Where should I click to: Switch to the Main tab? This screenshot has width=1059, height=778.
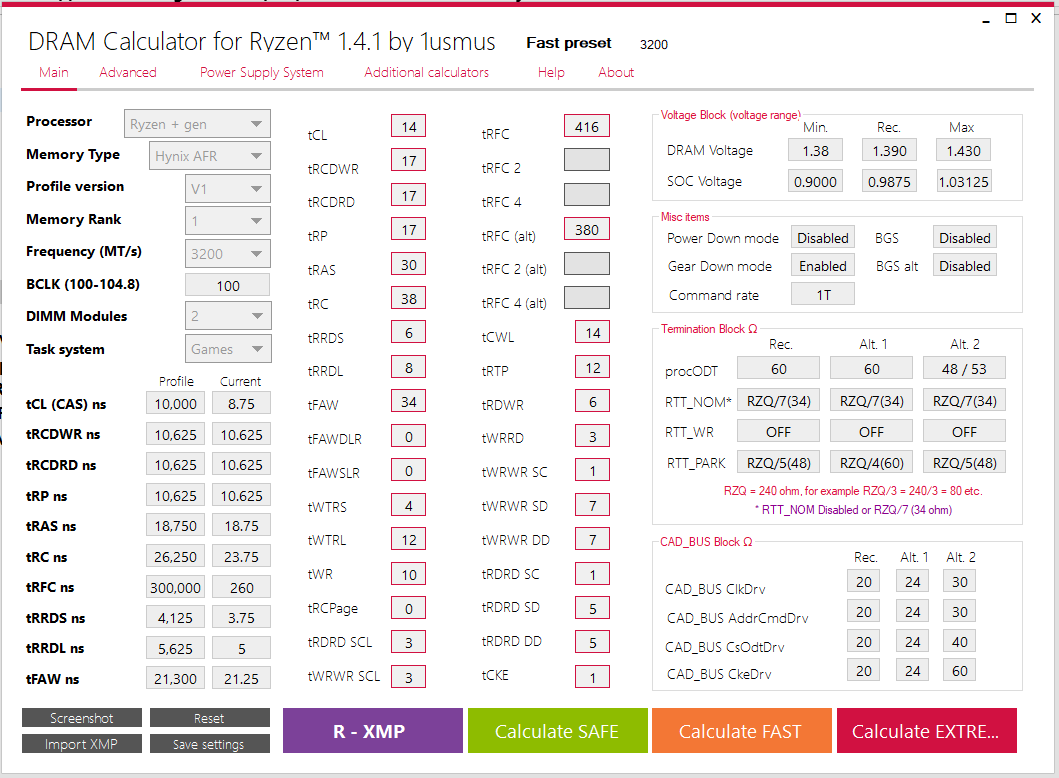coord(53,72)
